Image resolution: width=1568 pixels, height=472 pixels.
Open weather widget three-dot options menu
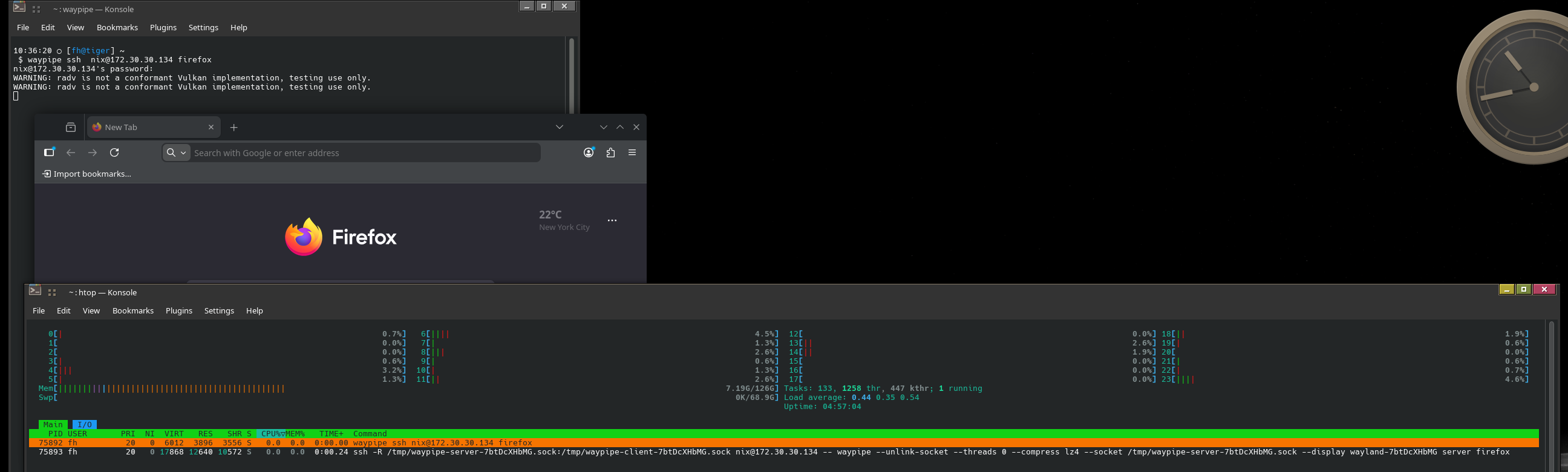612,220
